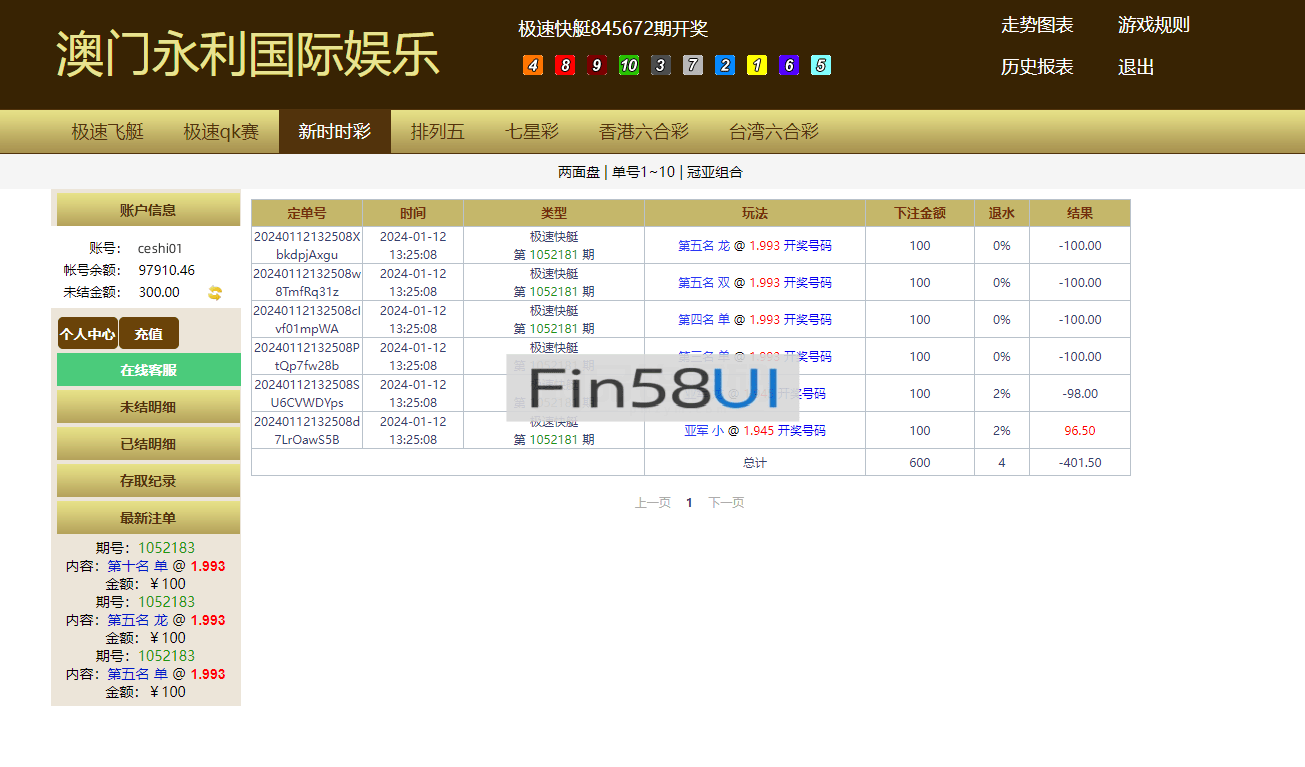Open the 已结明细 sidebar item

148,444
